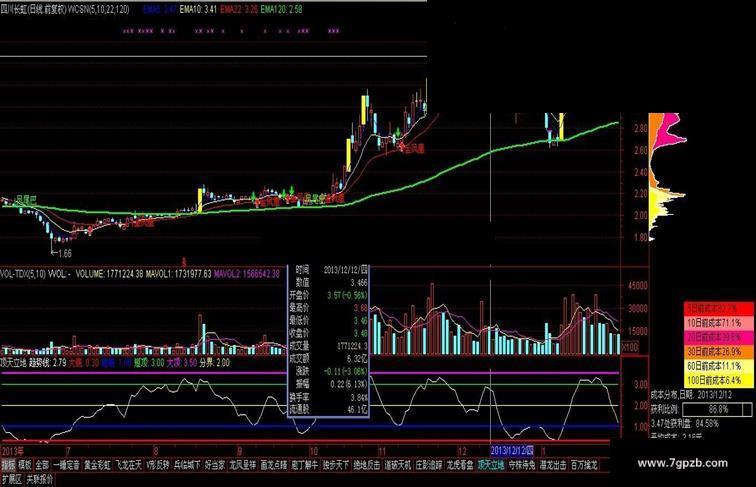756x487 pixels.
Task: Click the EMA10: 3.41 label
Action: point(198,9)
